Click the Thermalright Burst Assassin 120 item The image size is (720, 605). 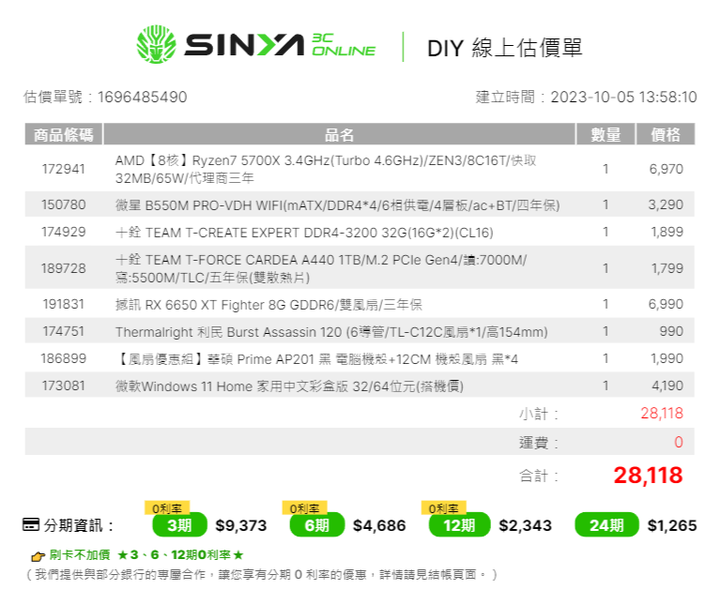point(332,332)
